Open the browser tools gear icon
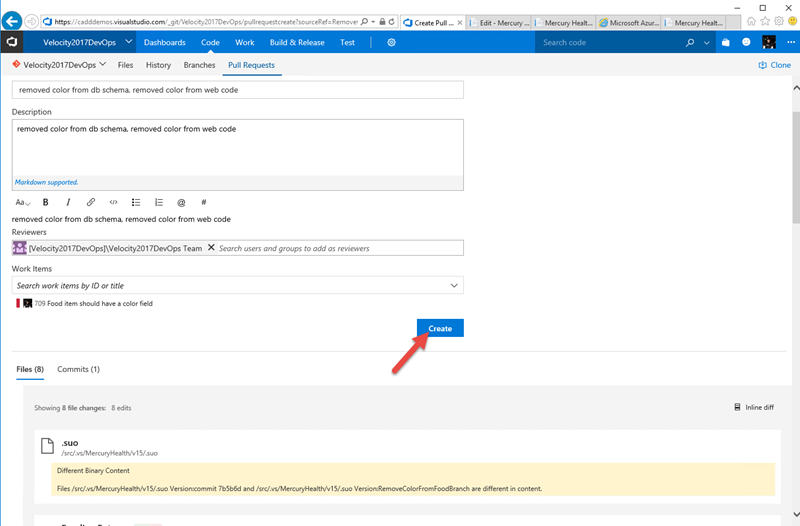Image resolution: width=800 pixels, height=526 pixels. point(779,21)
